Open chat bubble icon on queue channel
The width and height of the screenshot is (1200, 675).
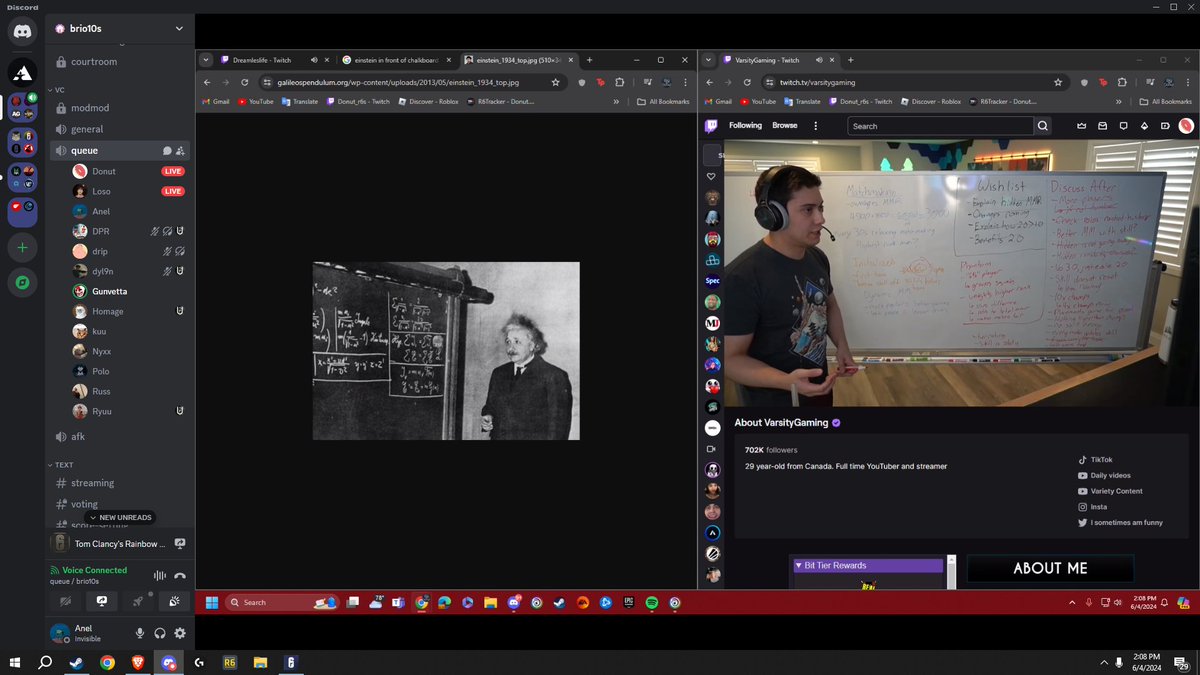click(167, 151)
